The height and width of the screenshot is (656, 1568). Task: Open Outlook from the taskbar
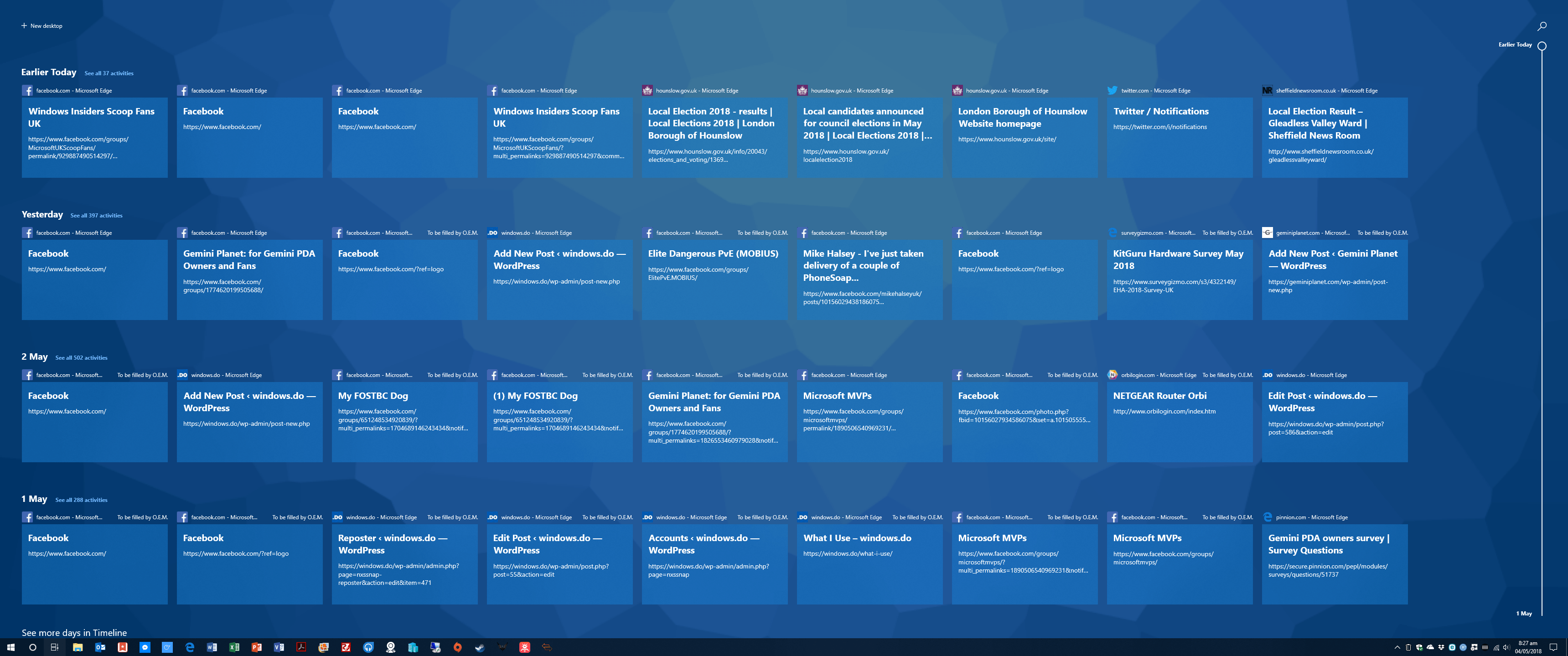tap(100, 647)
